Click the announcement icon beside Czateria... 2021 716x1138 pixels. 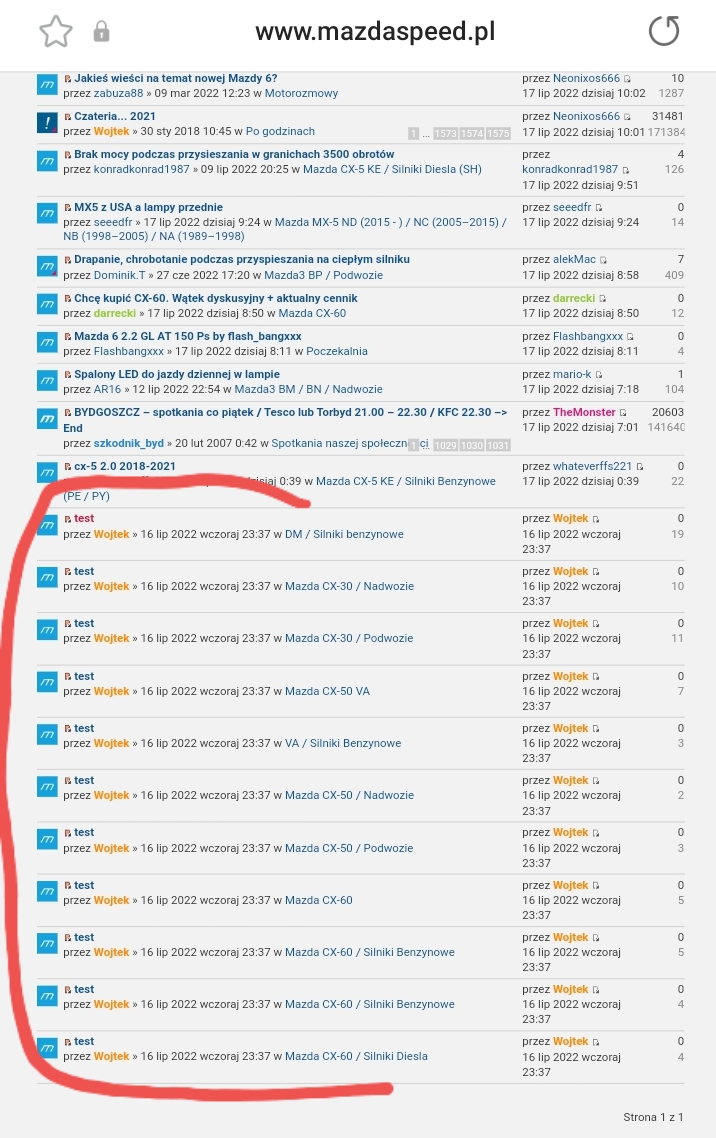(x=47, y=123)
